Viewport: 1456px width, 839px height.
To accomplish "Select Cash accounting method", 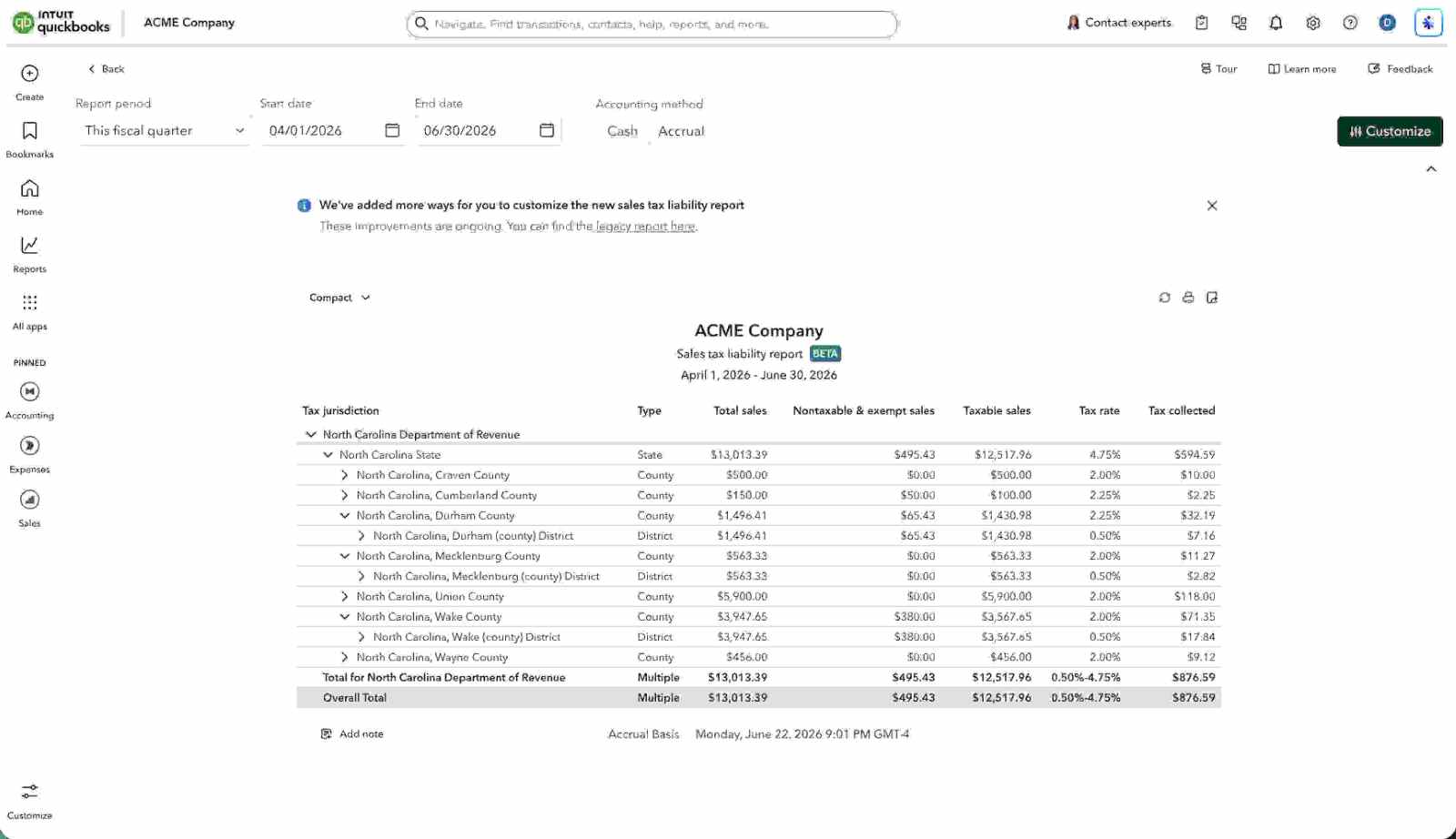I will tap(622, 131).
